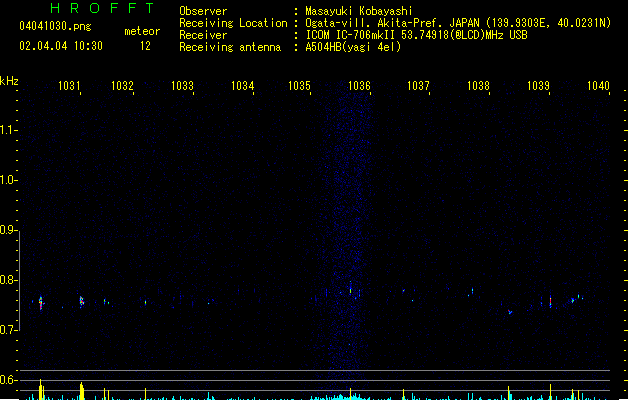Click the 0.7 kHz frequency label
Image resolution: width=629 pixels, height=400 pixels.
pos(7,330)
